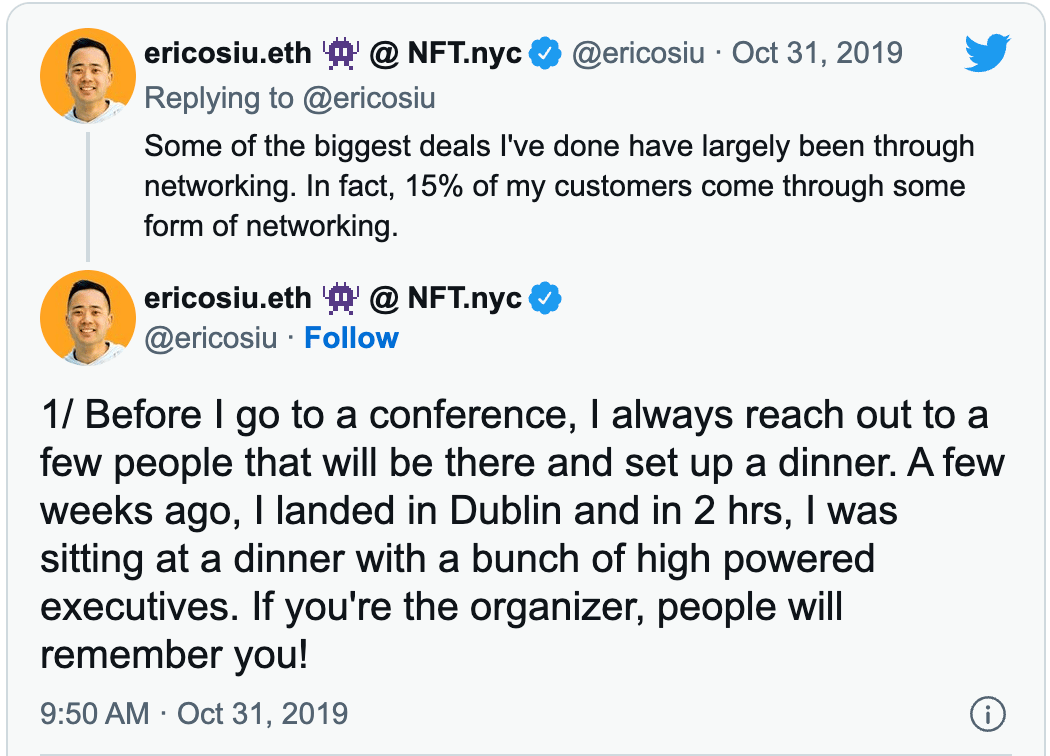Click the verified badge in the parent tweet header

[545, 54]
